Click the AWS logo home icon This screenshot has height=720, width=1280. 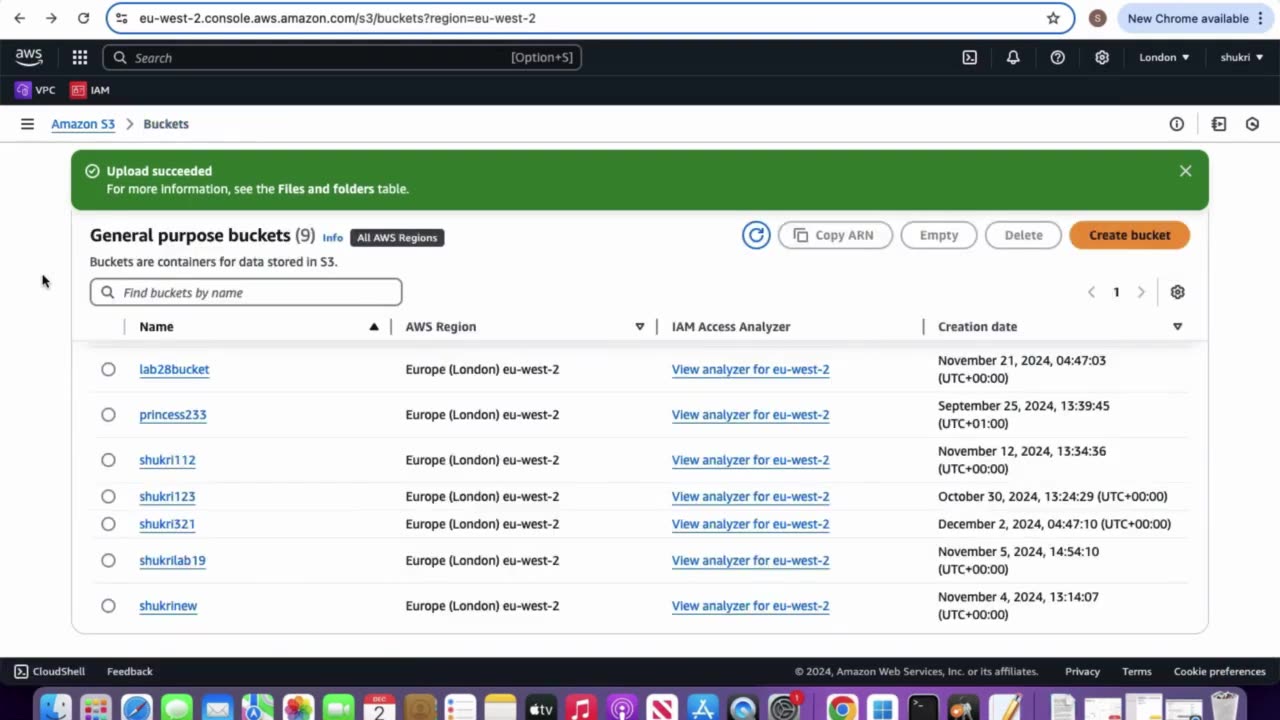[29, 58]
